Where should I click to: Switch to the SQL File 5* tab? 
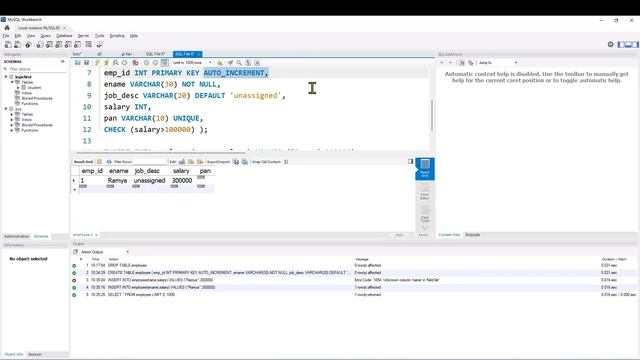(x=156, y=54)
